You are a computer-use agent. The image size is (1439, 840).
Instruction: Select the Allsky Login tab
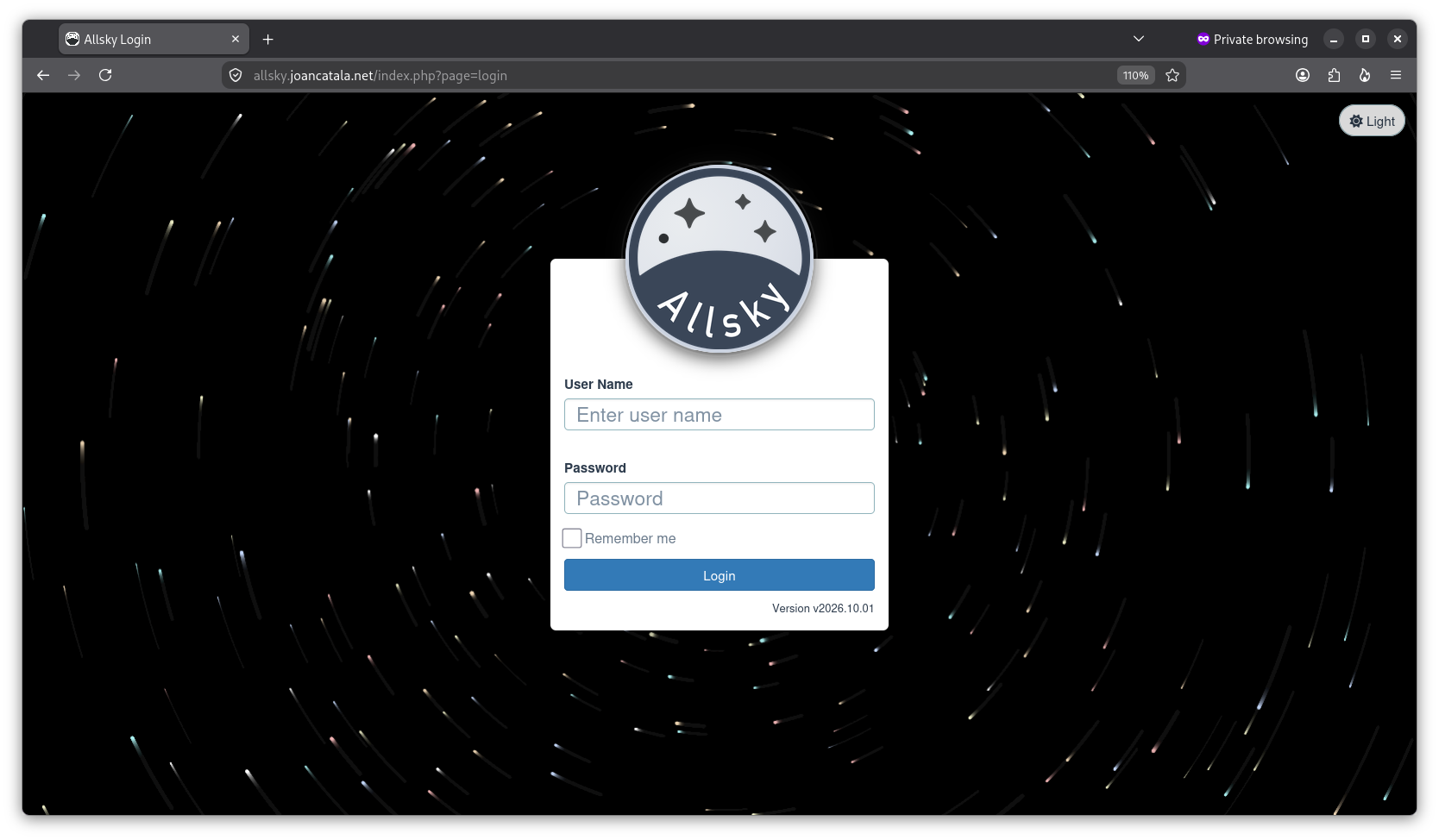[154, 39]
